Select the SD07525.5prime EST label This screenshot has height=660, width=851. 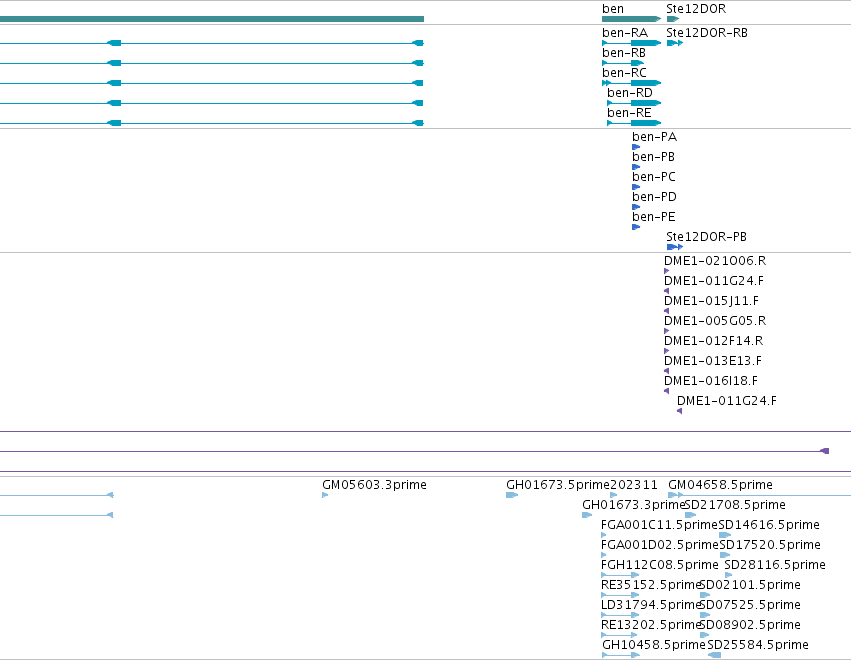tap(750, 605)
